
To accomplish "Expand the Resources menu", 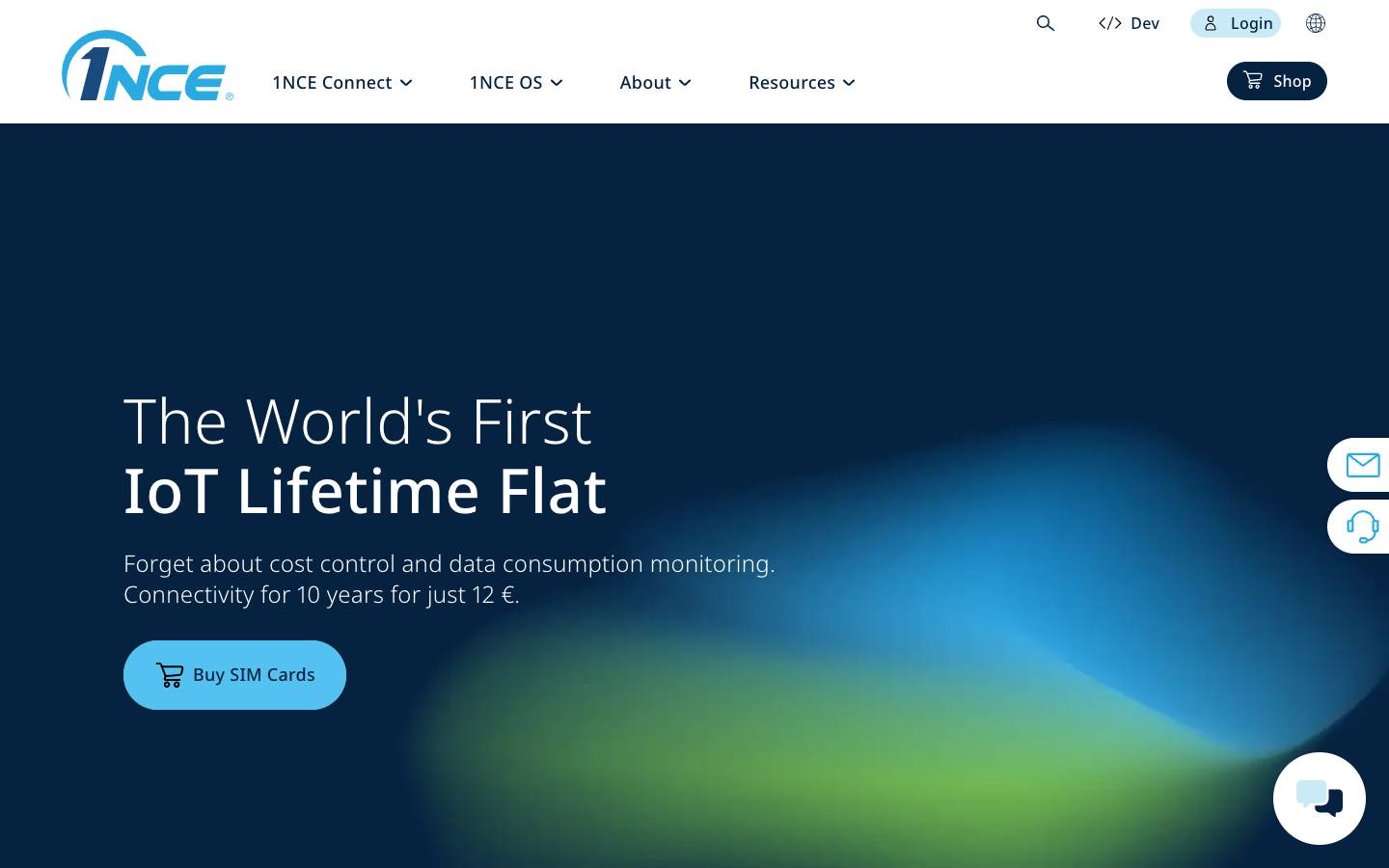I will click(x=803, y=83).
